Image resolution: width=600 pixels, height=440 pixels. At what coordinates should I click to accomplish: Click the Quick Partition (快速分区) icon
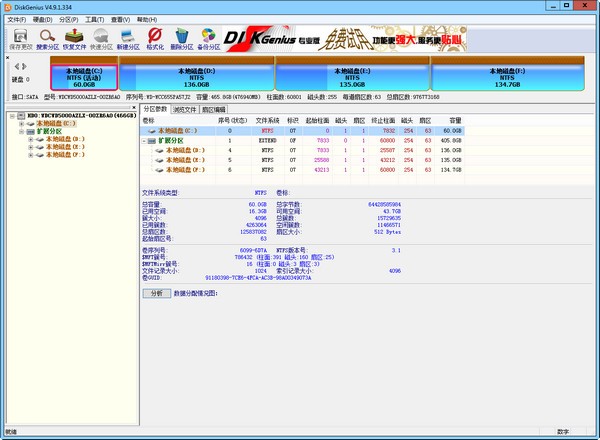click(101, 39)
